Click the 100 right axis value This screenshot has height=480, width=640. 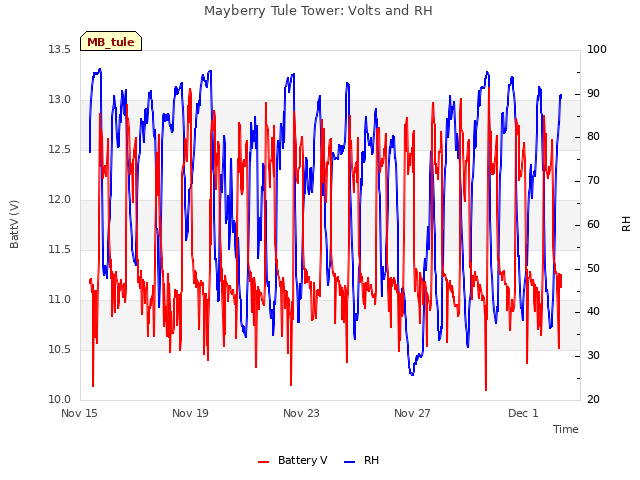click(x=597, y=49)
